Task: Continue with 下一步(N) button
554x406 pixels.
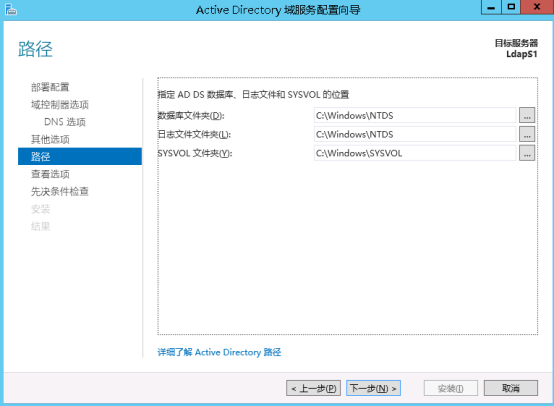Action: pos(373,388)
